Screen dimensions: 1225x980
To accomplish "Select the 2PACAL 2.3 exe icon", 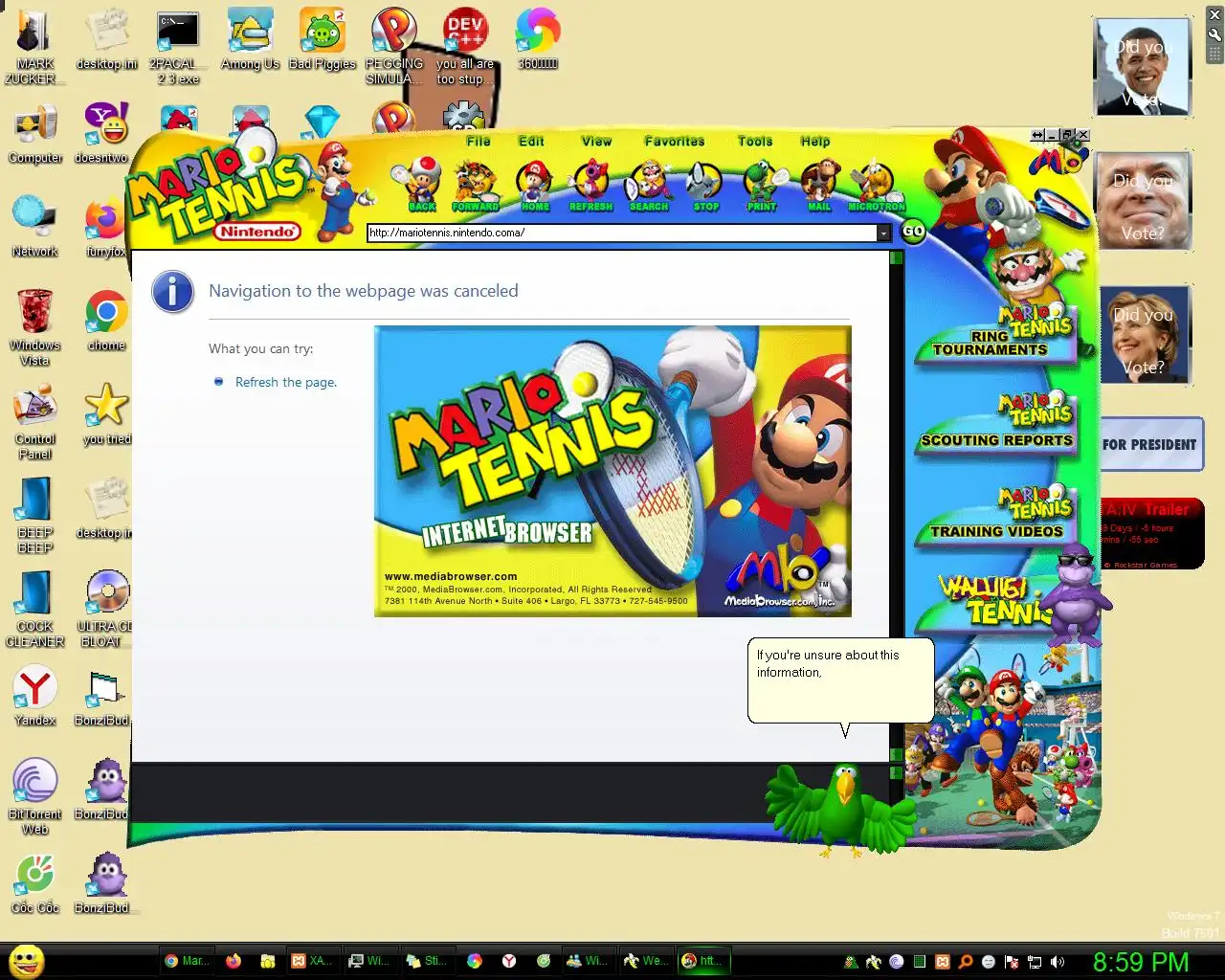I will click(x=178, y=48).
